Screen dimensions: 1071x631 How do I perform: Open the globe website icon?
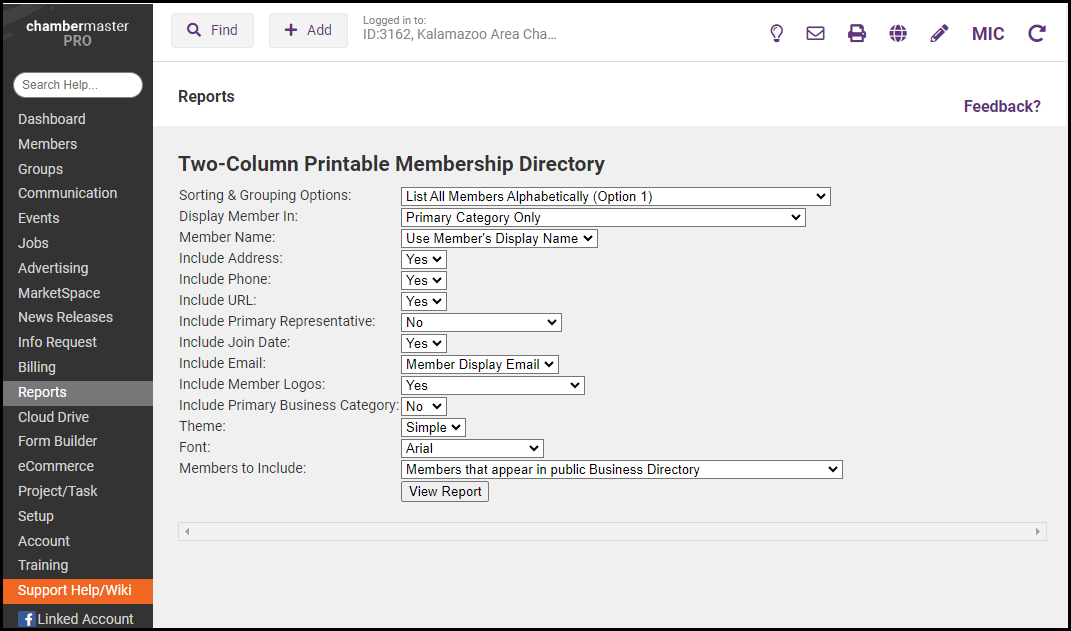click(898, 33)
